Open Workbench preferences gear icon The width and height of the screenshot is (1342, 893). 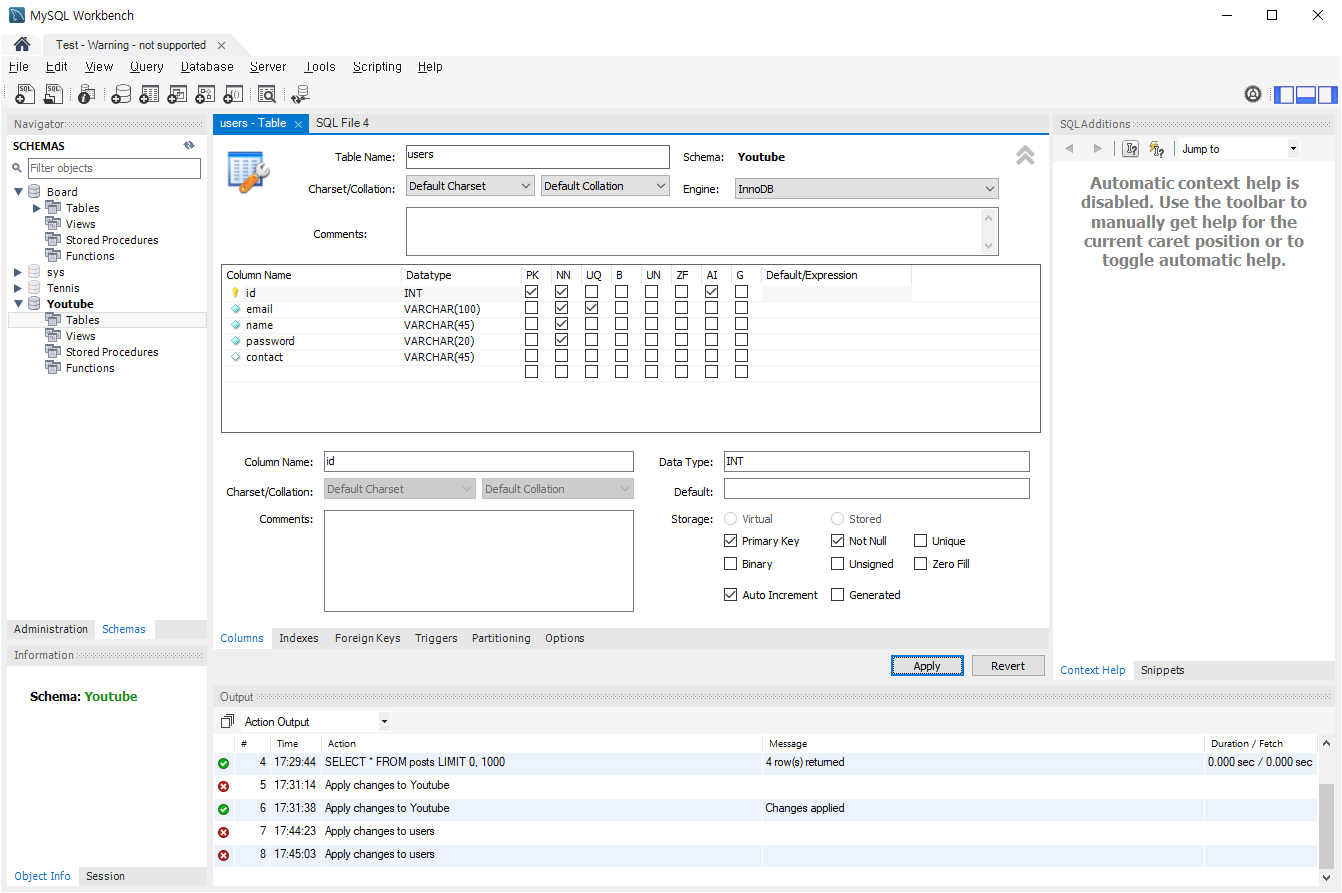(x=1253, y=94)
